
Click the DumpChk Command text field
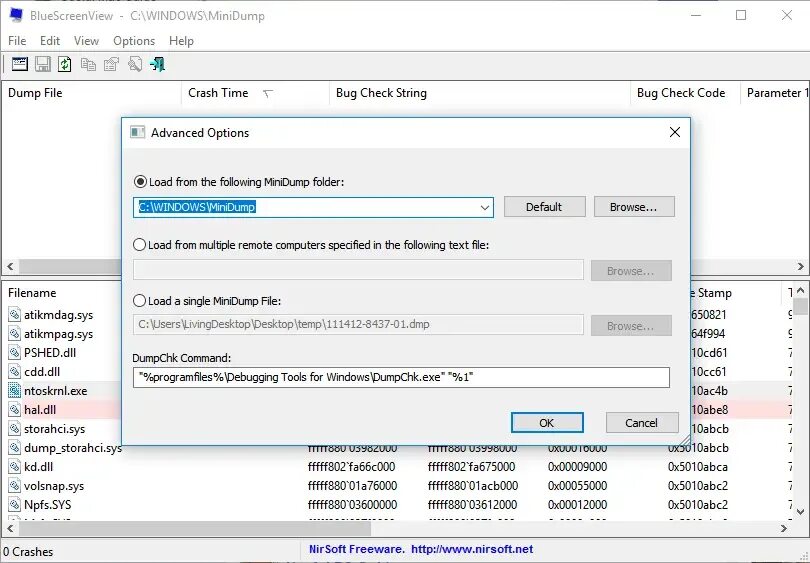(x=401, y=377)
